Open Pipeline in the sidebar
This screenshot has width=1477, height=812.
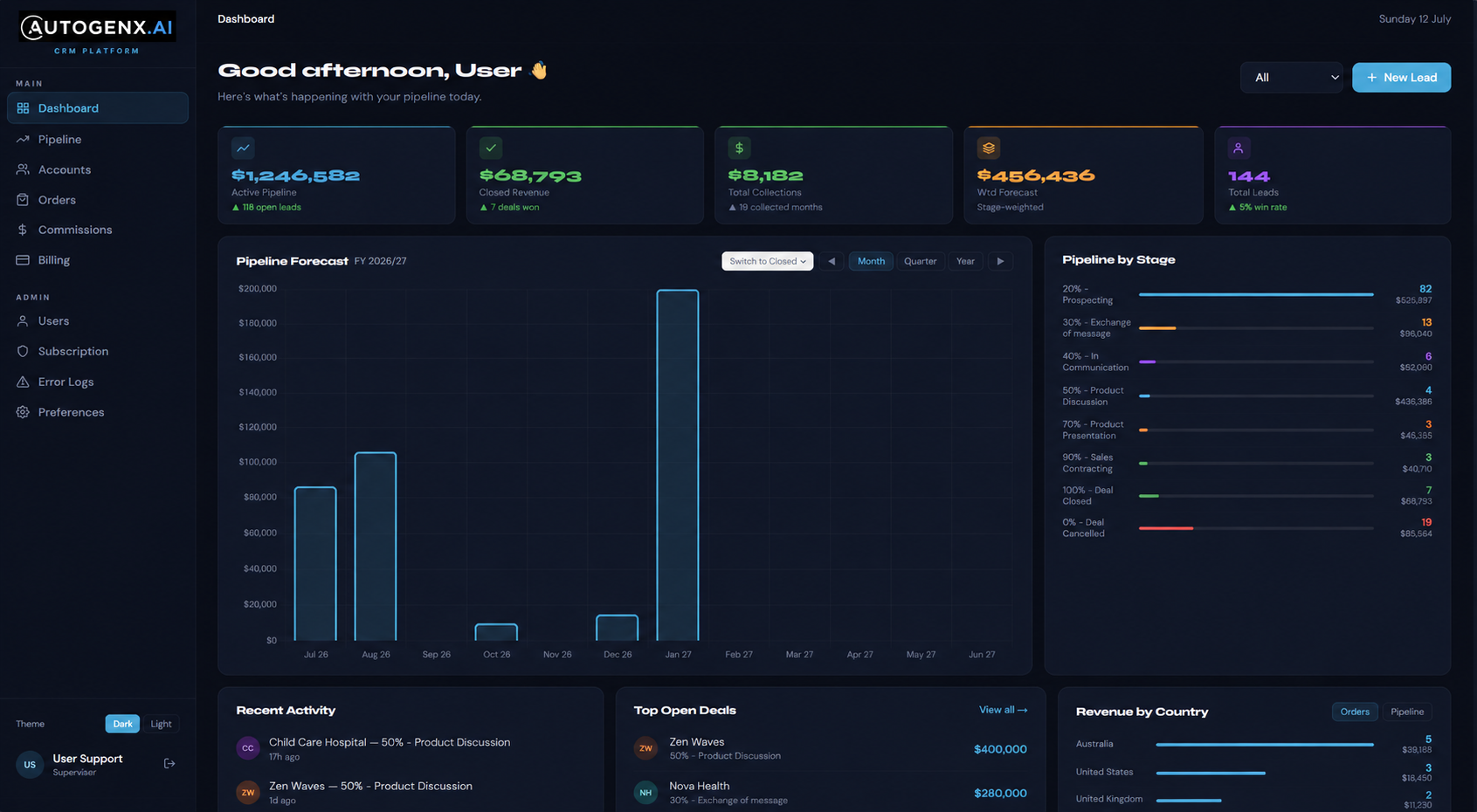pyautogui.click(x=98, y=139)
